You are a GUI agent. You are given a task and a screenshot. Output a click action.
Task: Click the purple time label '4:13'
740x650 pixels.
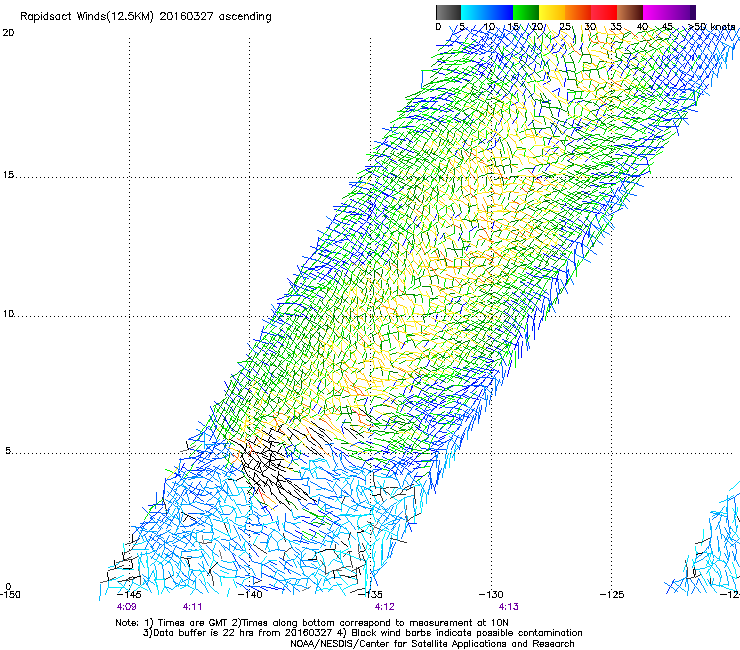tap(509, 607)
